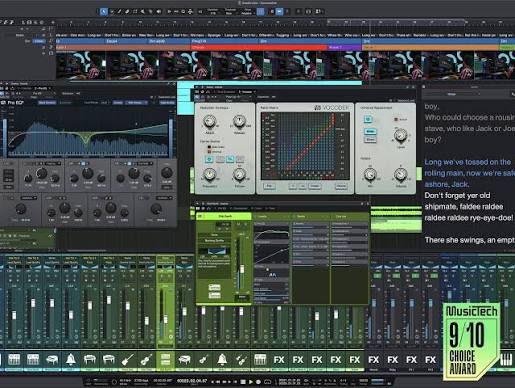Toggle the first cyan carrier source button in the Vocoder
The height and width of the screenshot is (388, 515).
click(x=209, y=159)
